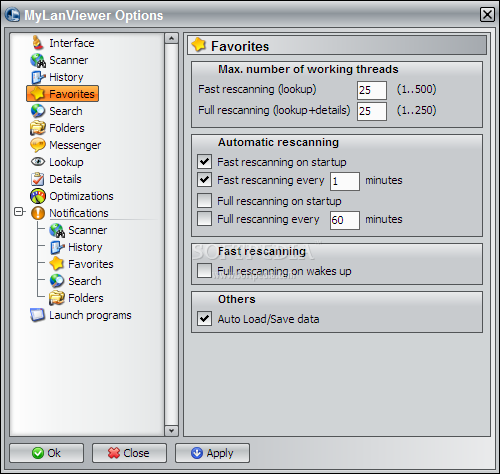The width and height of the screenshot is (500, 474).
Task: Select Scanner label in main options list
Action: point(69,60)
